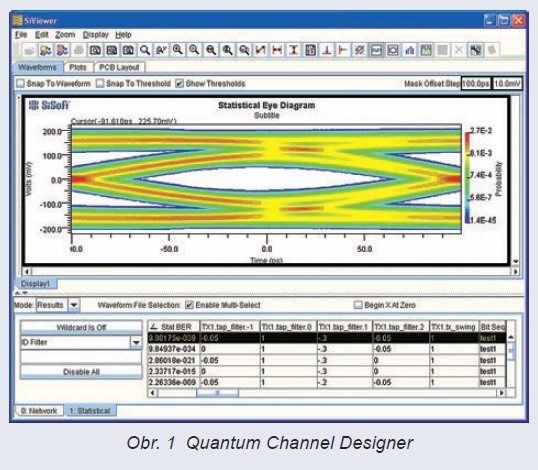Select the eye diagram mode icon

point(393,50)
